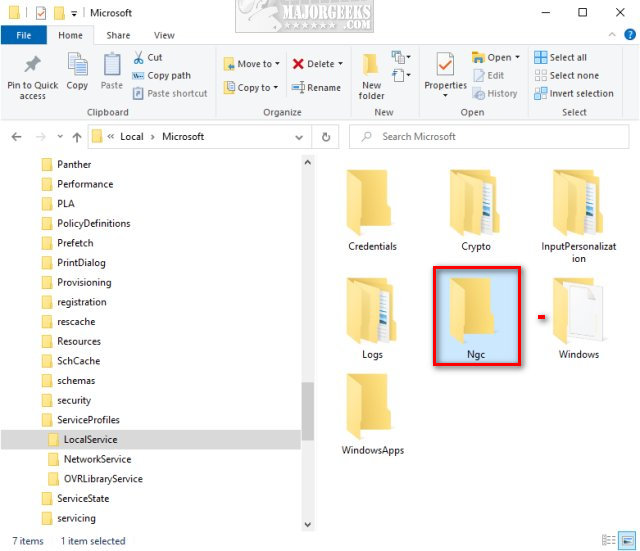This screenshot has width=640, height=551.
Task: Click Select all in the ribbon
Action: [560, 58]
